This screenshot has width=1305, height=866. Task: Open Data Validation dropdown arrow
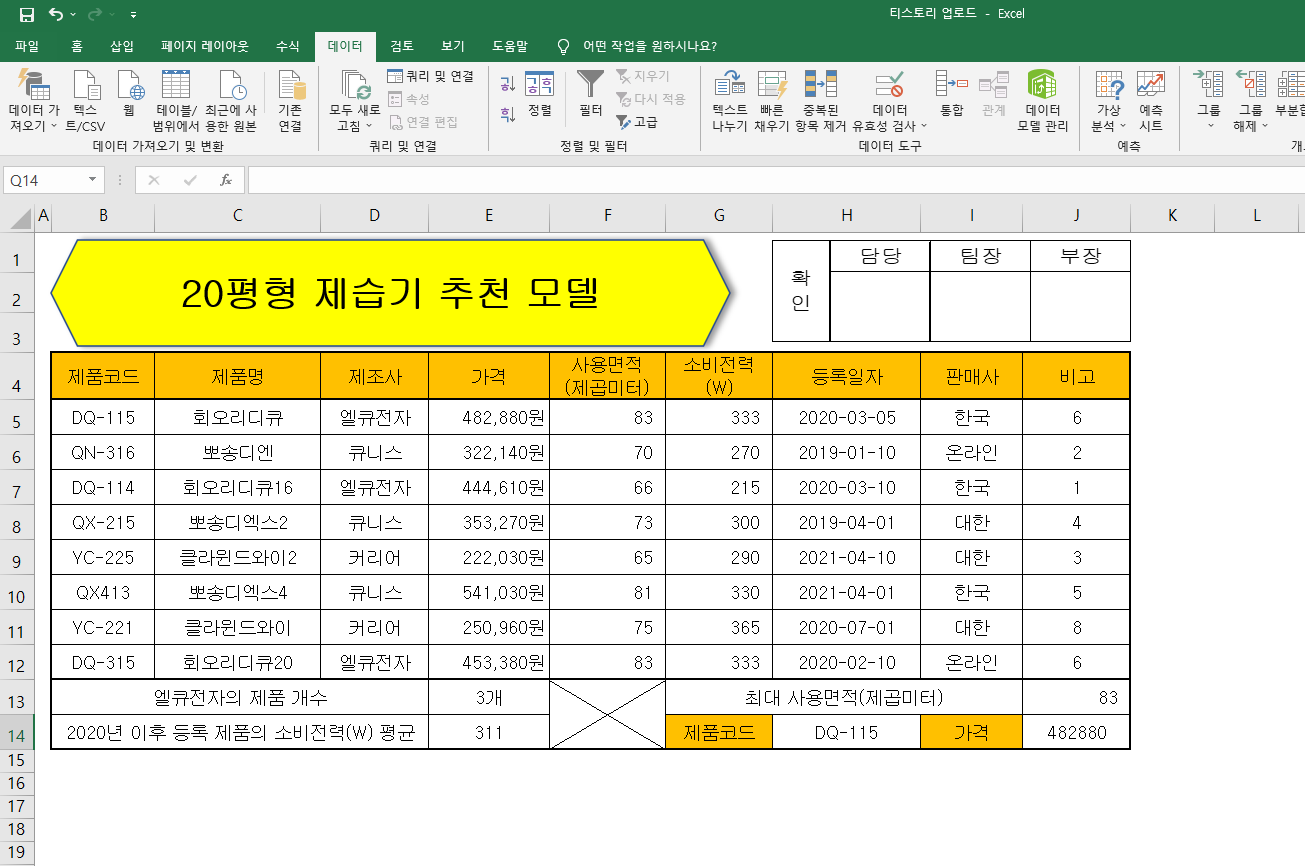(924, 126)
